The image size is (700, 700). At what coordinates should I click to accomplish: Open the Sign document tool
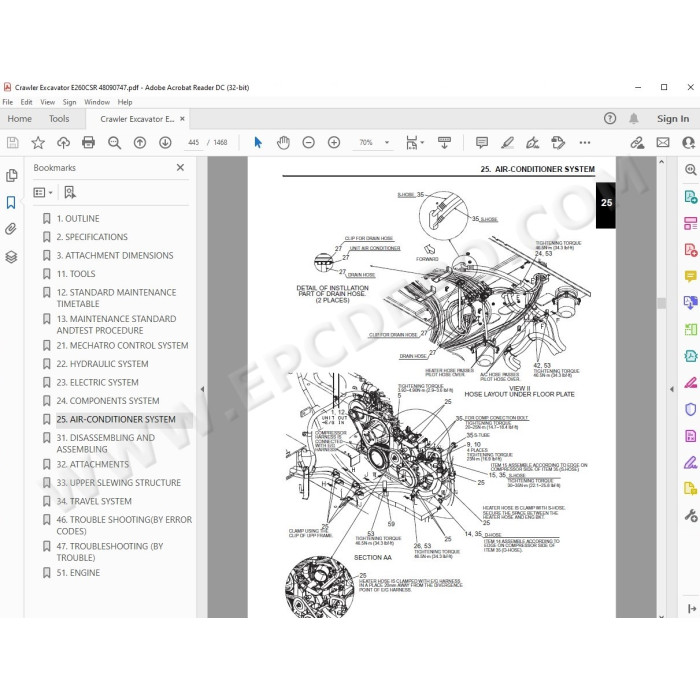tap(532, 142)
